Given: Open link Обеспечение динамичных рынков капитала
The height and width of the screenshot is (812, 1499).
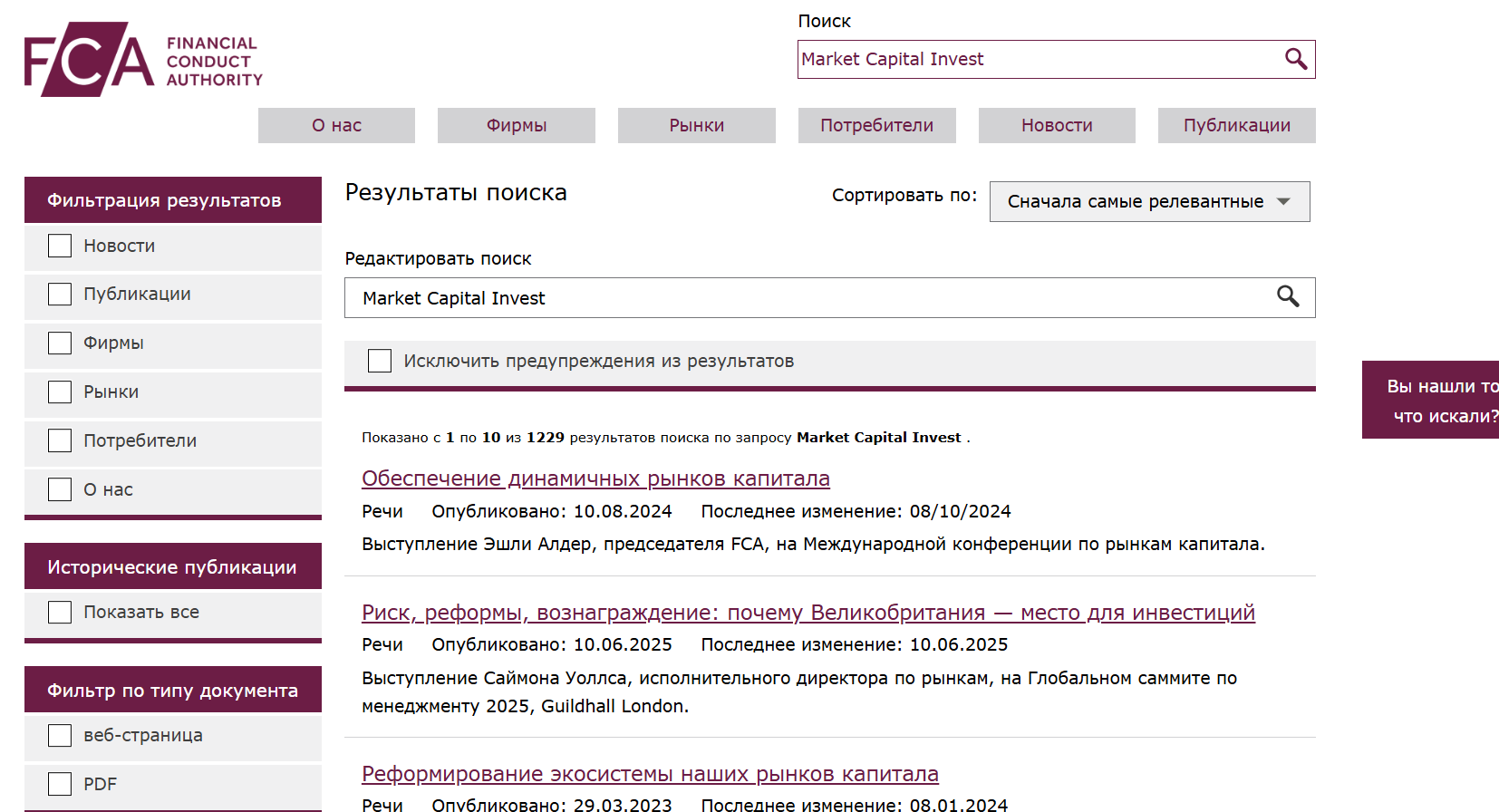Looking at the screenshot, I should [x=595, y=478].
